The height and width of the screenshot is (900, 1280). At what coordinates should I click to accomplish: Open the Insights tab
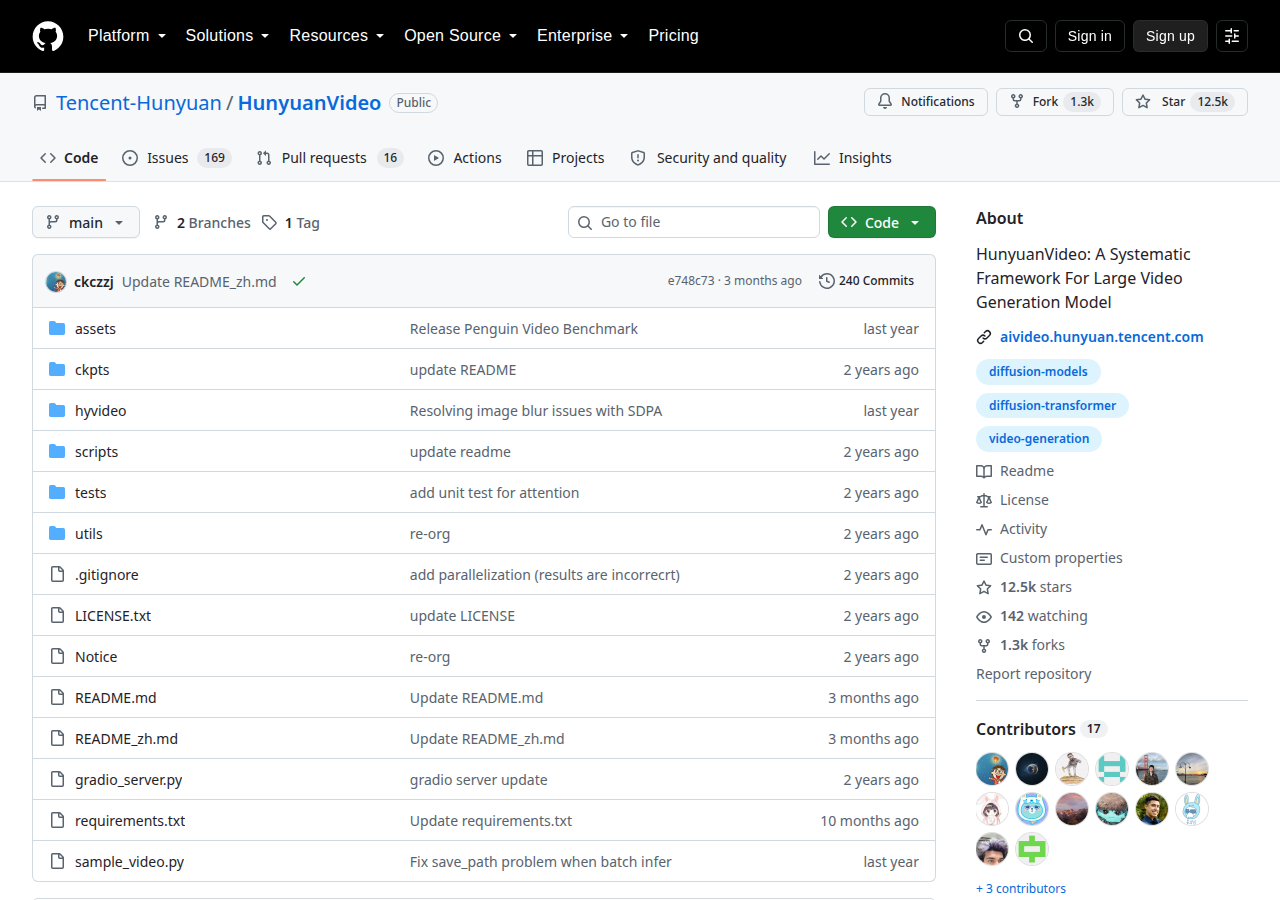(x=853, y=158)
